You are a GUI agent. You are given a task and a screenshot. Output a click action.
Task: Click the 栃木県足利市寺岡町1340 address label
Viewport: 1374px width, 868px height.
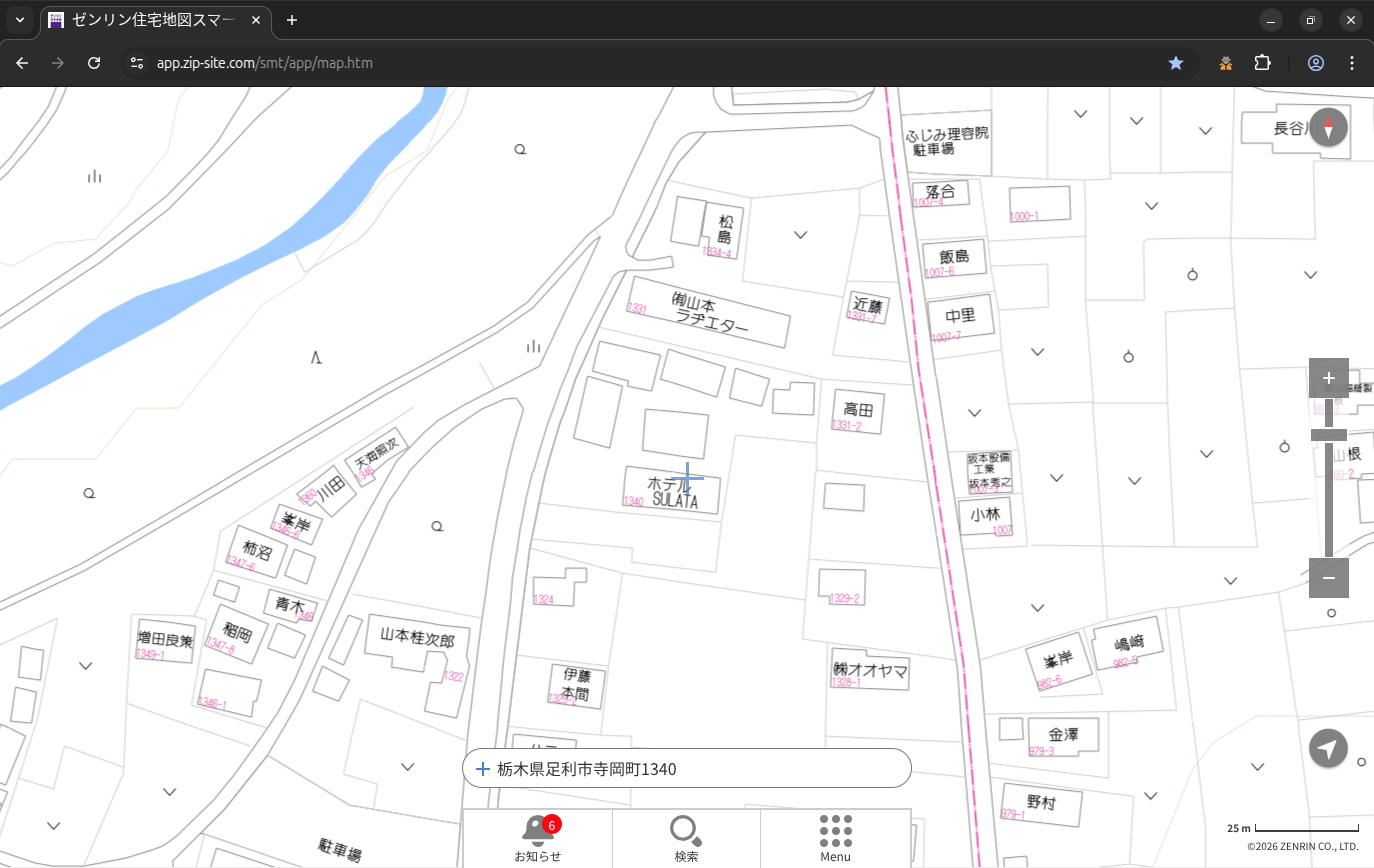(x=587, y=769)
